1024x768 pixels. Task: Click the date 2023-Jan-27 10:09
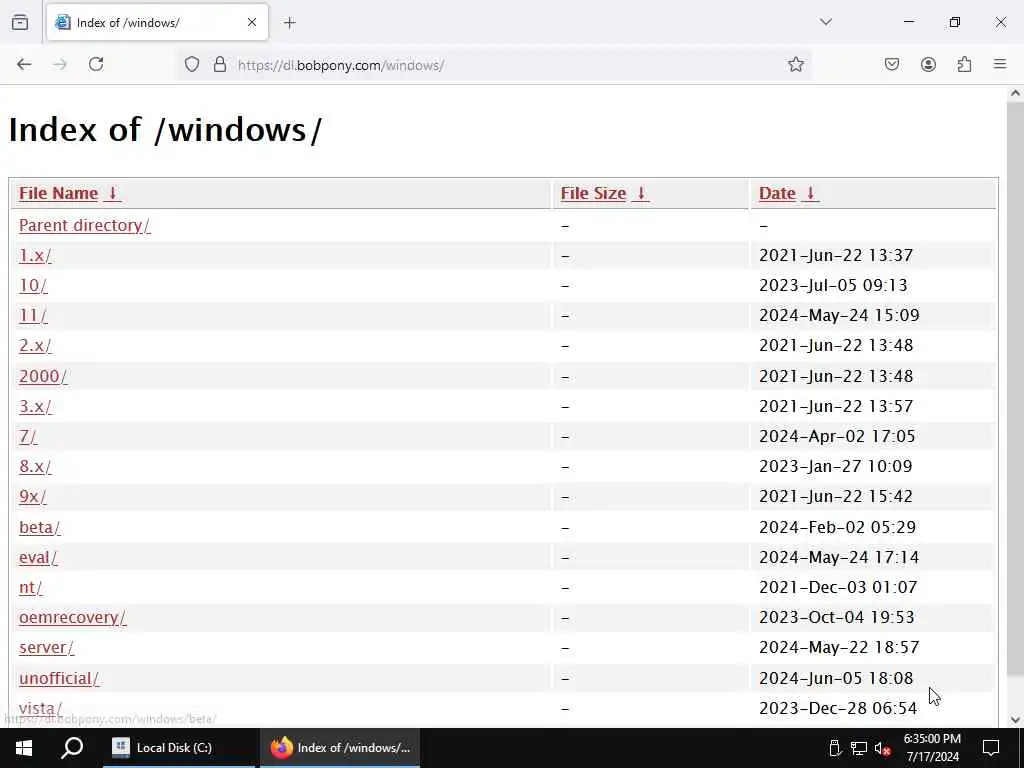coord(835,466)
